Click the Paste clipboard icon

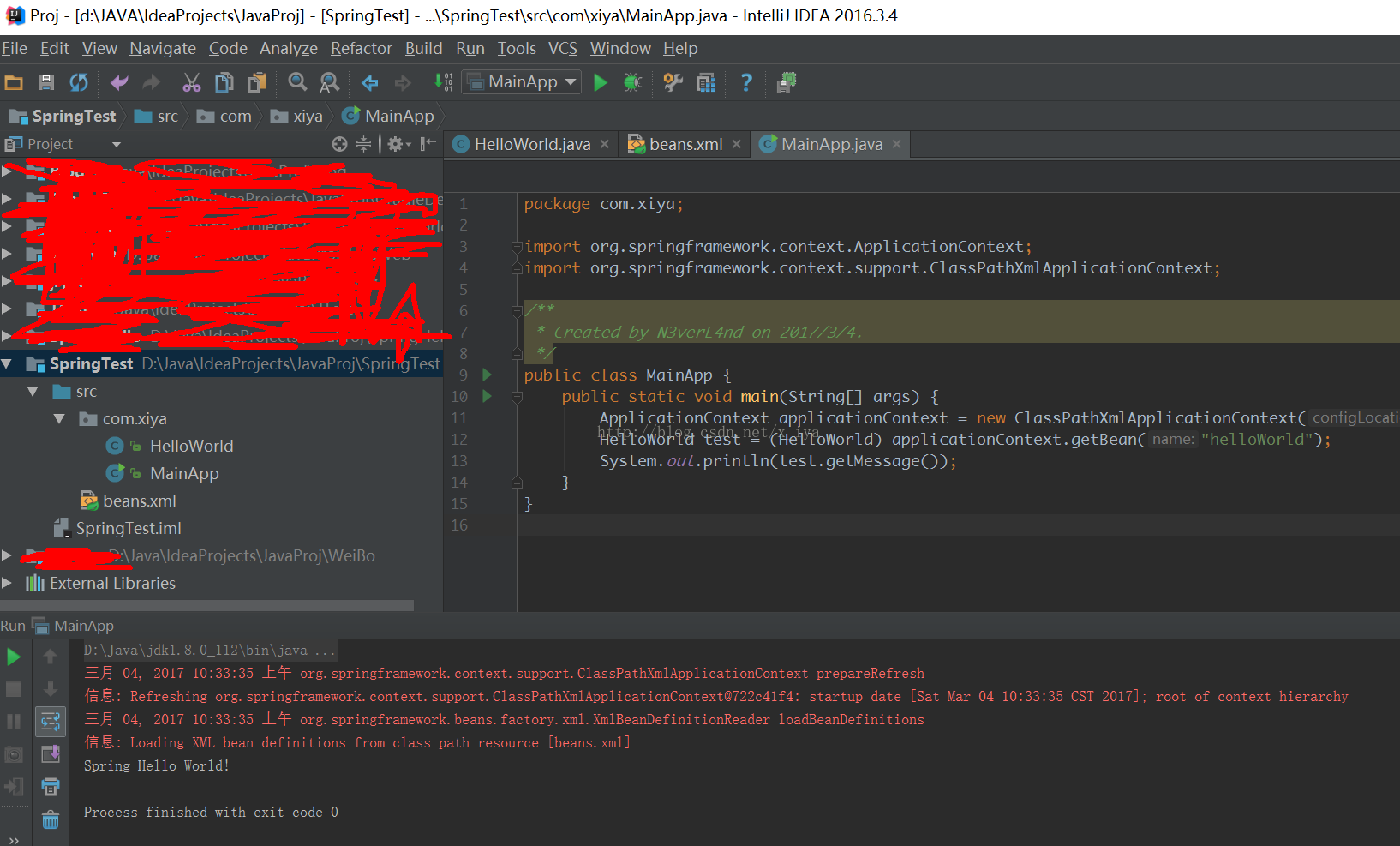[x=257, y=82]
